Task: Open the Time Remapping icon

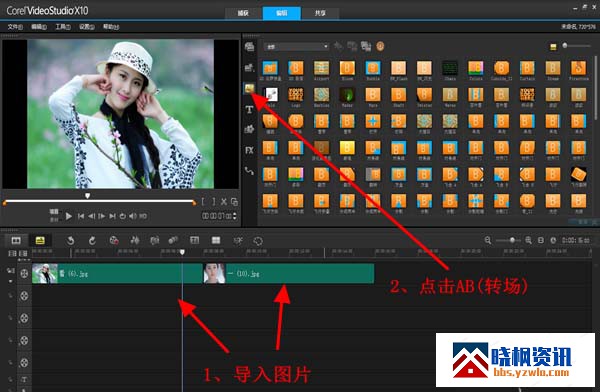Action: [238, 240]
